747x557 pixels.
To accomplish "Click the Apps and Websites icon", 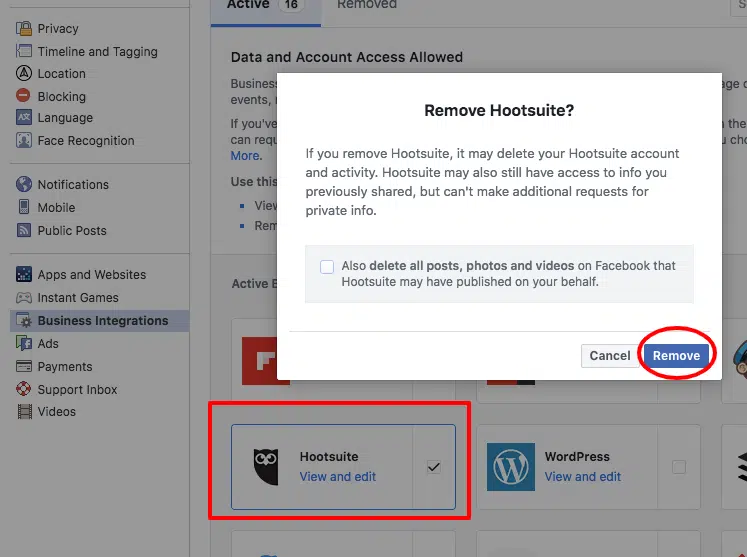I will 23,274.
